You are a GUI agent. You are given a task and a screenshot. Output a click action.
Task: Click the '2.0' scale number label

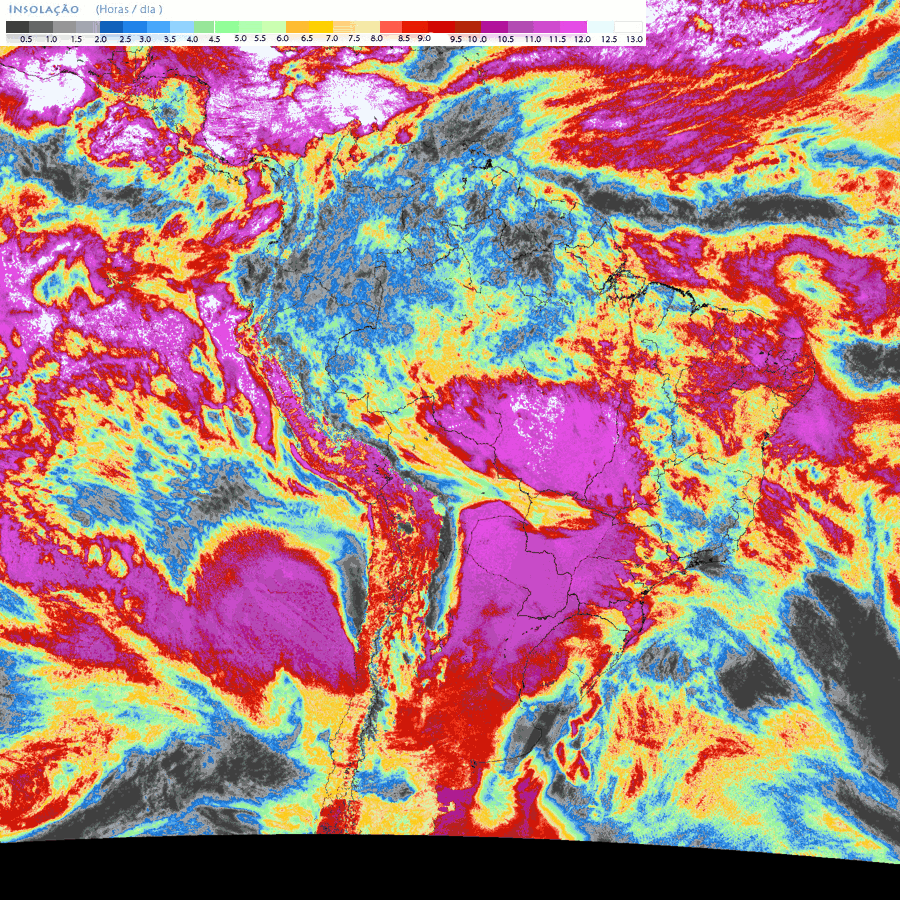pos(100,39)
